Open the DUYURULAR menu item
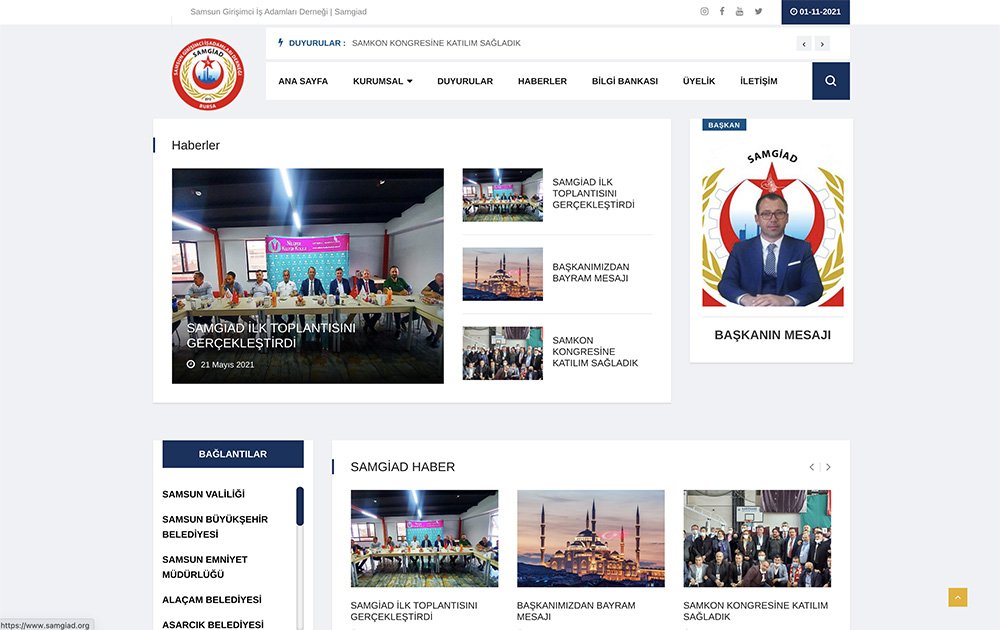 pos(465,81)
